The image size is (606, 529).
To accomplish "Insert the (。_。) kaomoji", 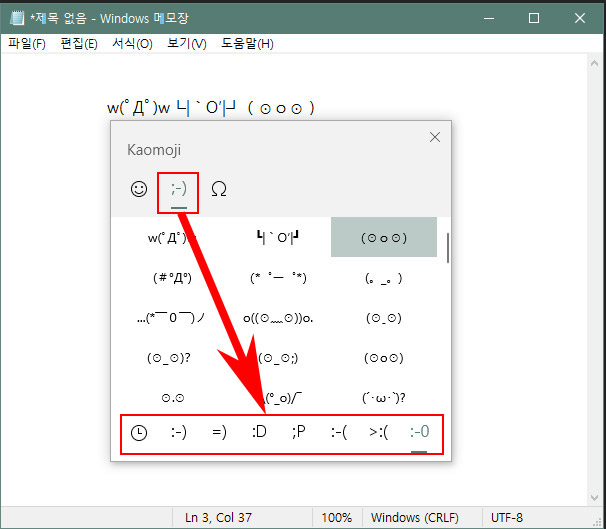I will point(384,279).
